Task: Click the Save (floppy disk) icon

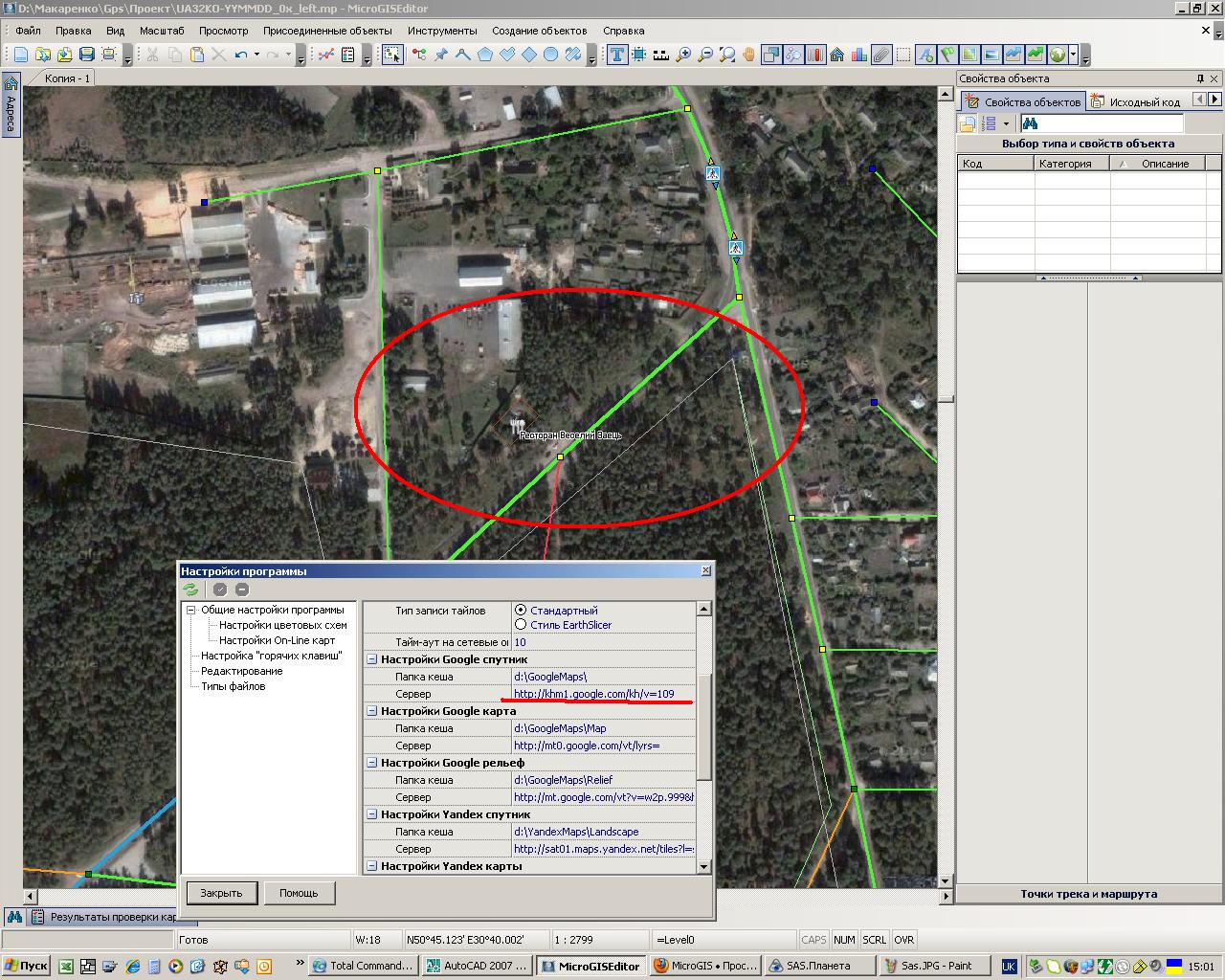Action: [x=86, y=55]
